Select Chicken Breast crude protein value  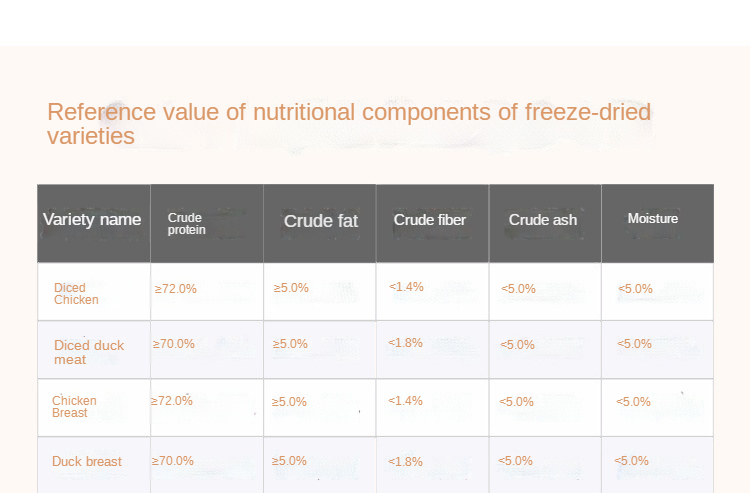172,401
